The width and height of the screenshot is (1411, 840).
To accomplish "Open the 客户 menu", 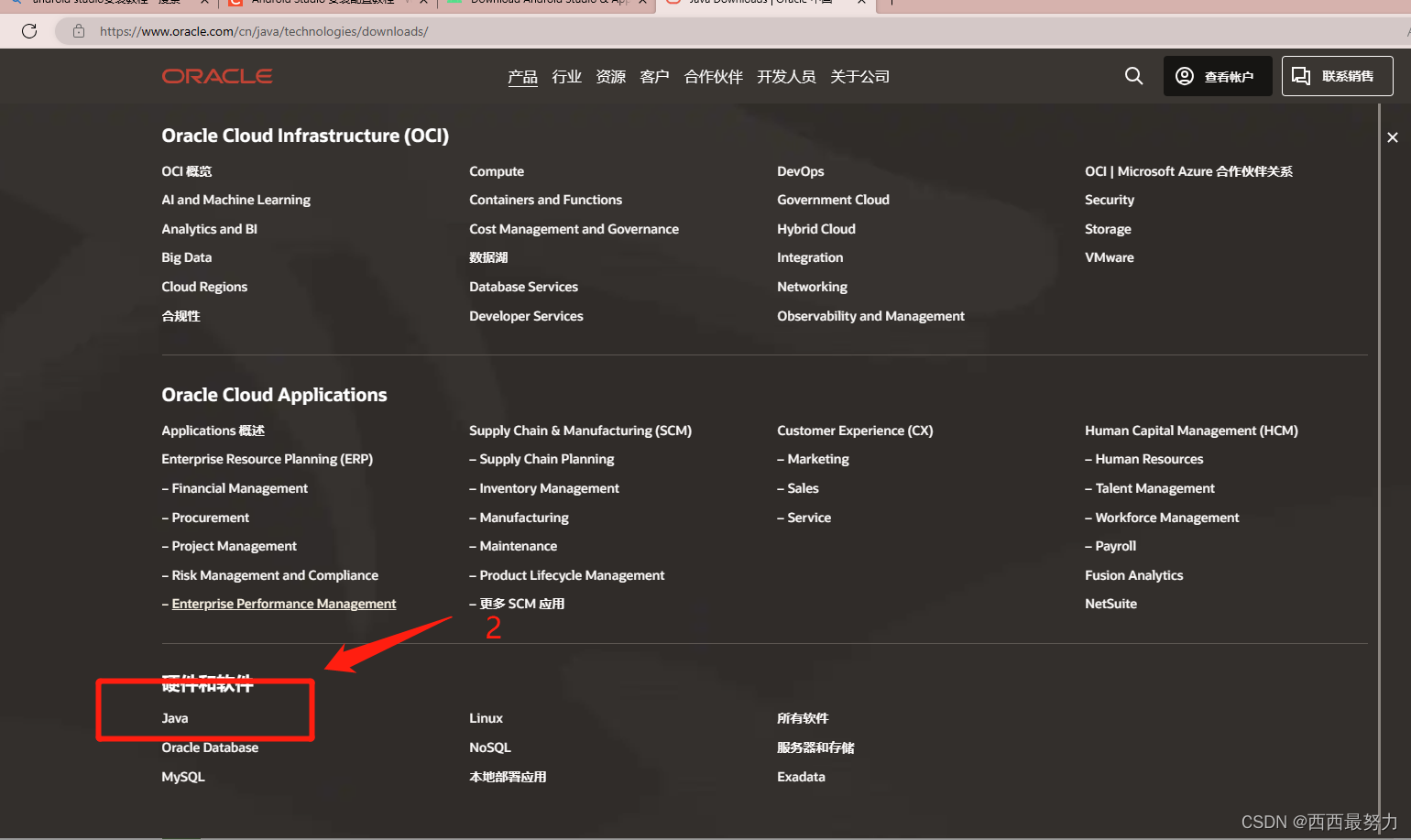I will (655, 77).
